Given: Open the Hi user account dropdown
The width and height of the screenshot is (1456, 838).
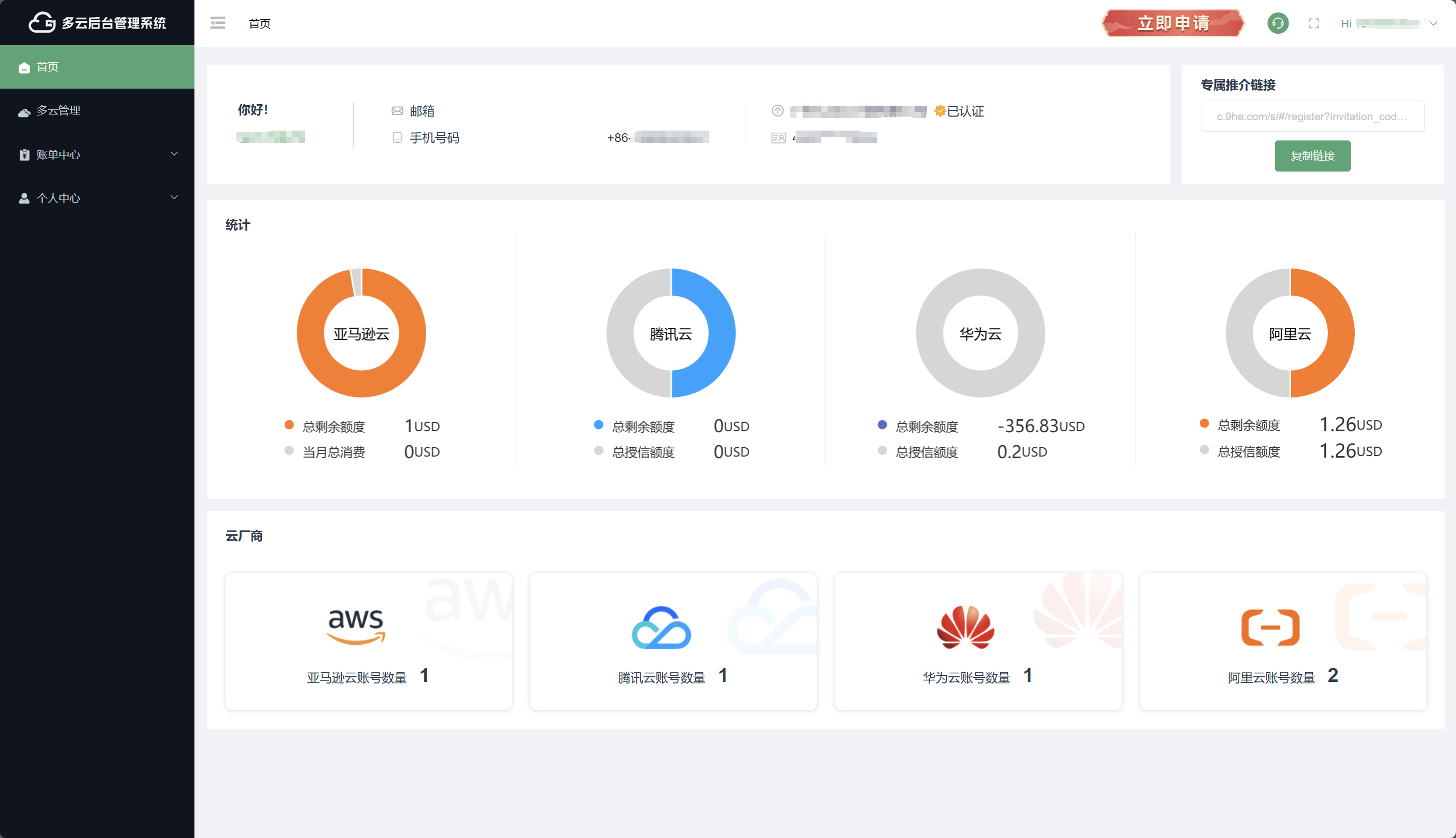Looking at the screenshot, I should pyautogui.click(x=1389, y=24).
